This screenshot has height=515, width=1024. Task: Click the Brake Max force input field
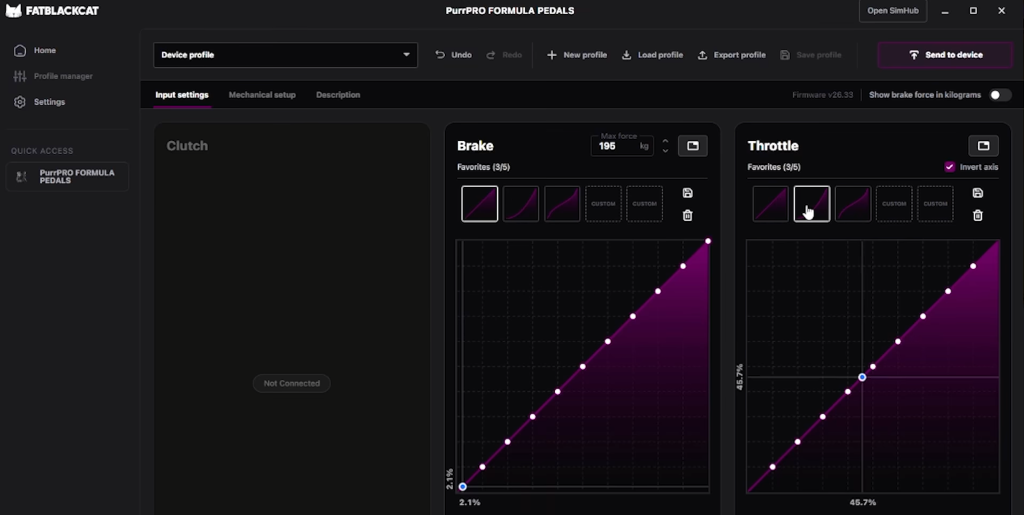pos(621,146)
